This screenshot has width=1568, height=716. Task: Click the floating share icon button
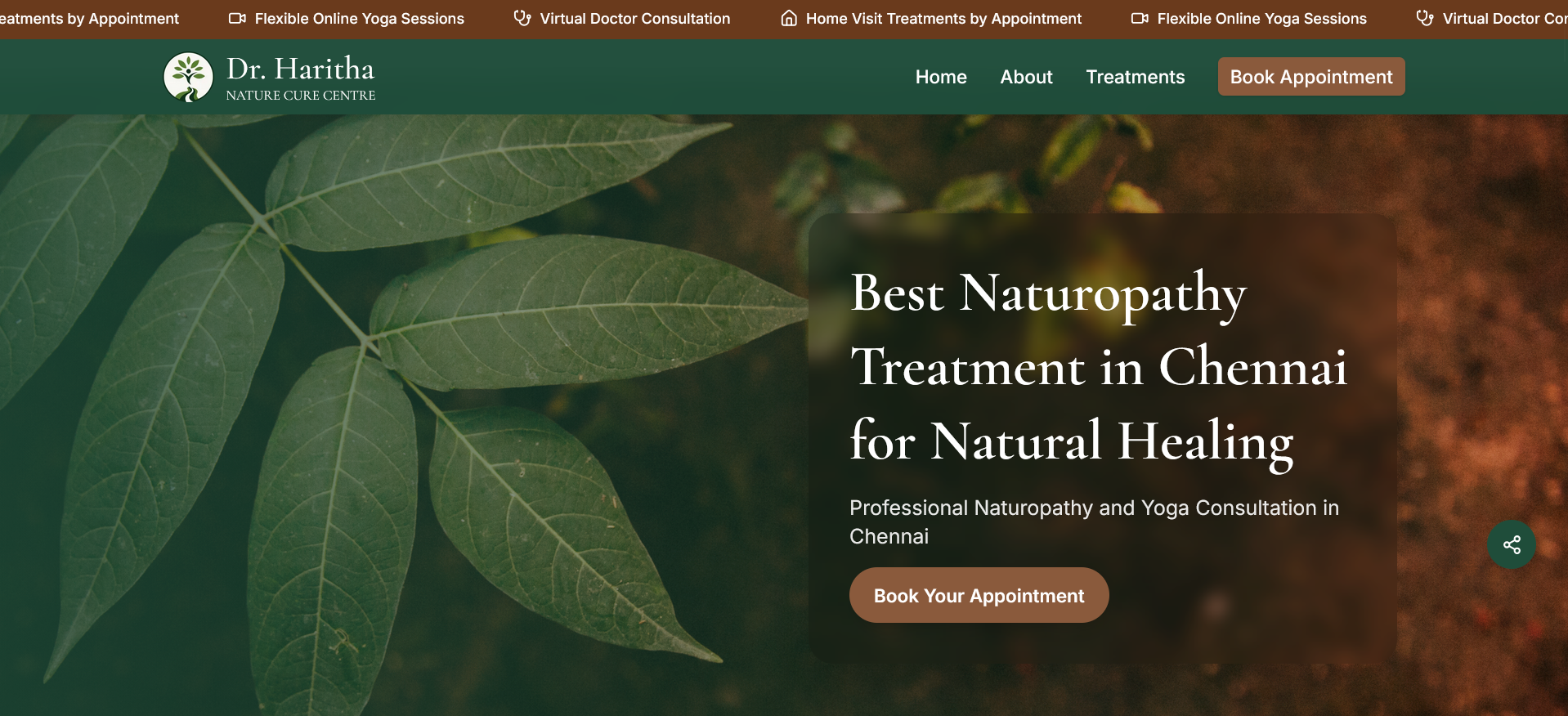1512,544
